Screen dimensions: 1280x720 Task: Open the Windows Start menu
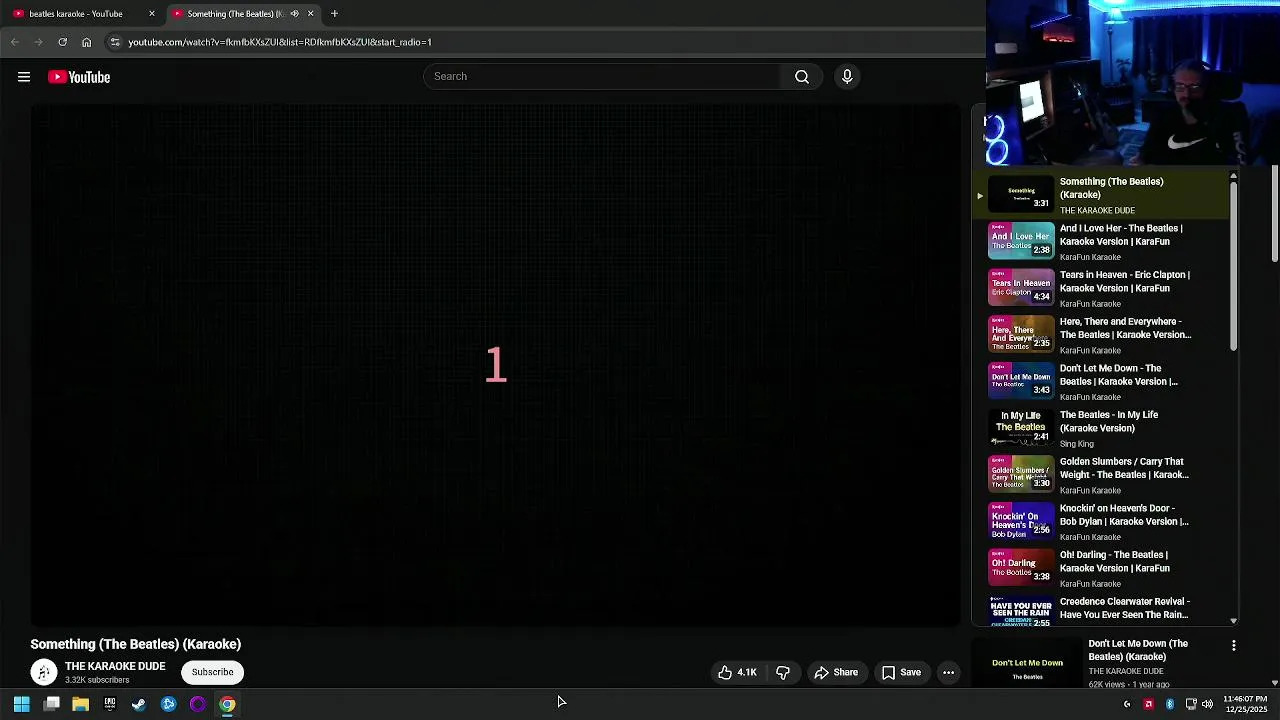21,704
